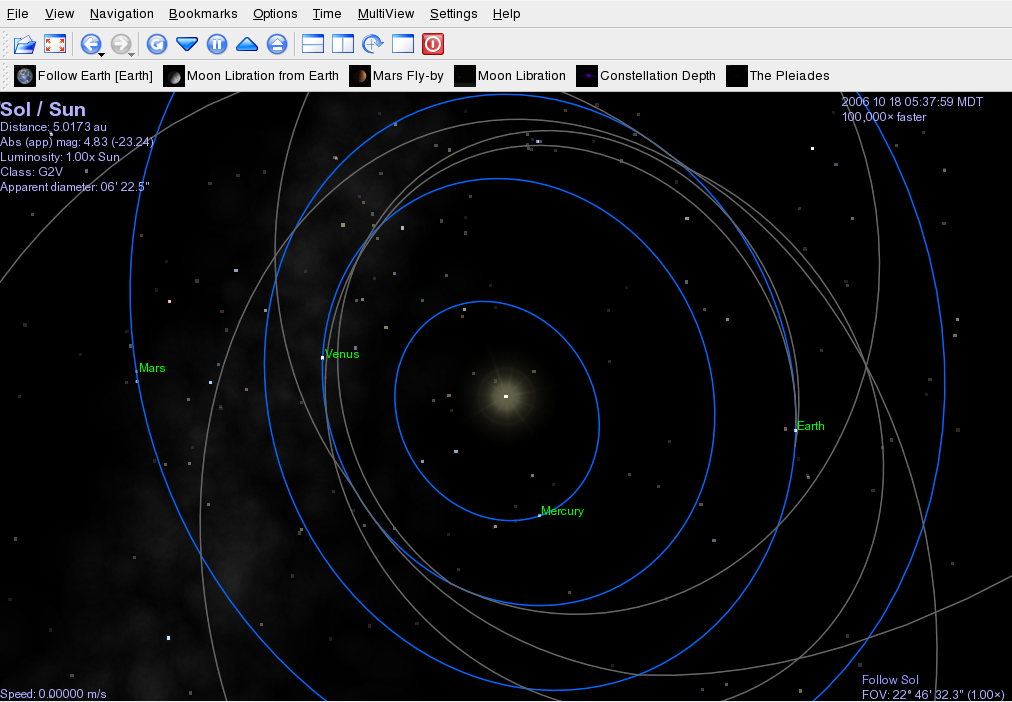This screenshot has width=1012, height=702.
Task: Pause time with the pause icon
Action: [x=217, y=45]
